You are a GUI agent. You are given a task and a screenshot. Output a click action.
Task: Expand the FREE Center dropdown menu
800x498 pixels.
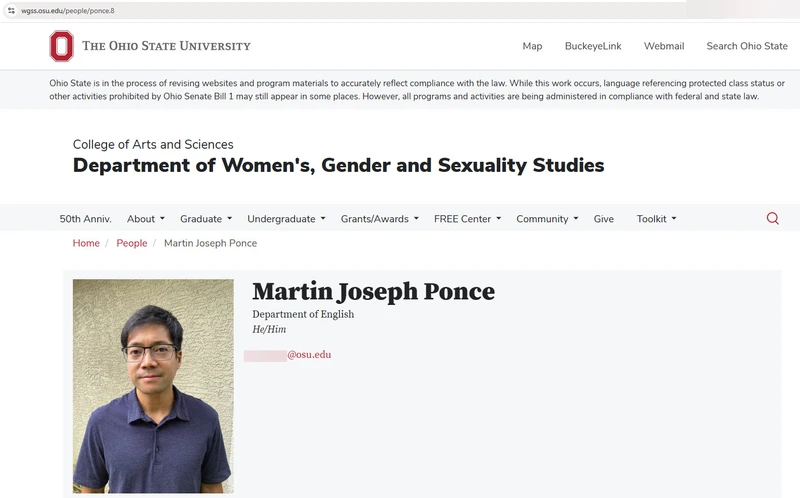467,219
